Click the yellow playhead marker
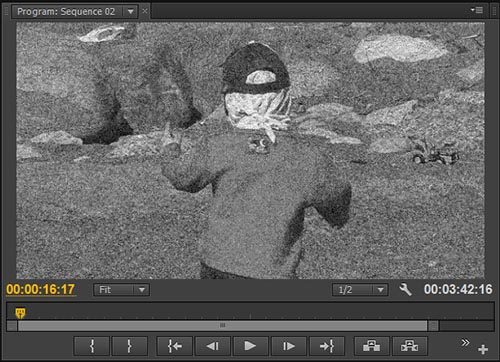 (x=20, y=313)
